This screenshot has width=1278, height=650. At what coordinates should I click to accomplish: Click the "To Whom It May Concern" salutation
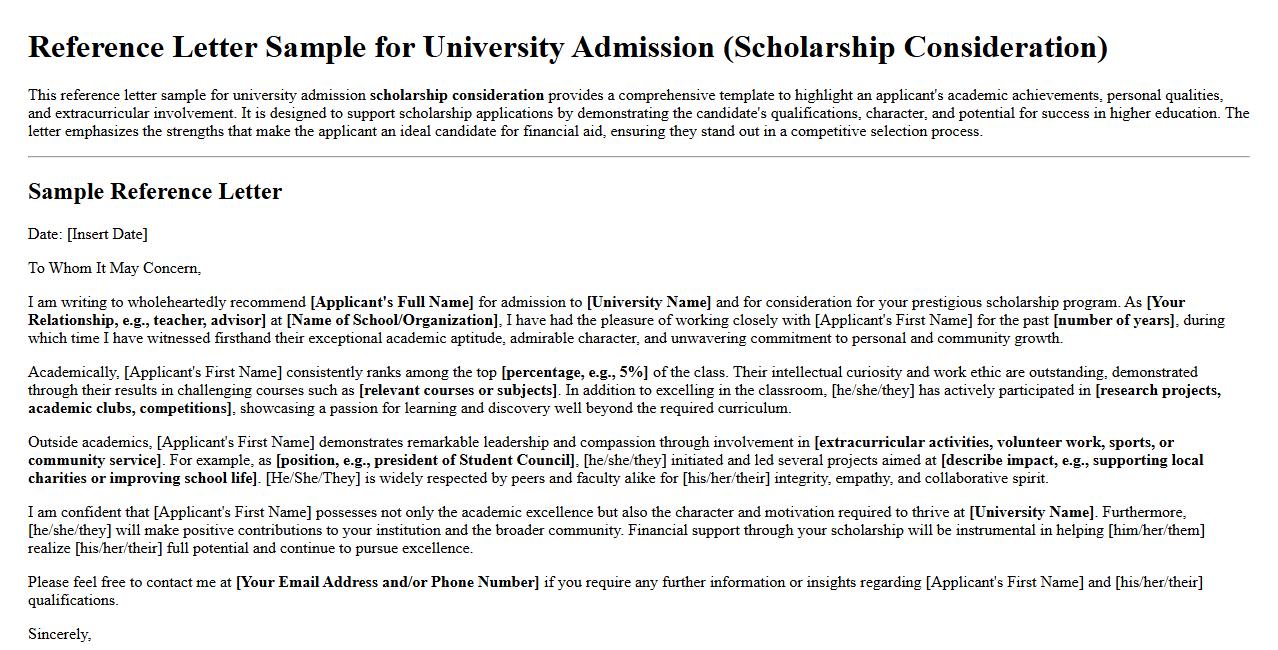[x=114, y=268]
